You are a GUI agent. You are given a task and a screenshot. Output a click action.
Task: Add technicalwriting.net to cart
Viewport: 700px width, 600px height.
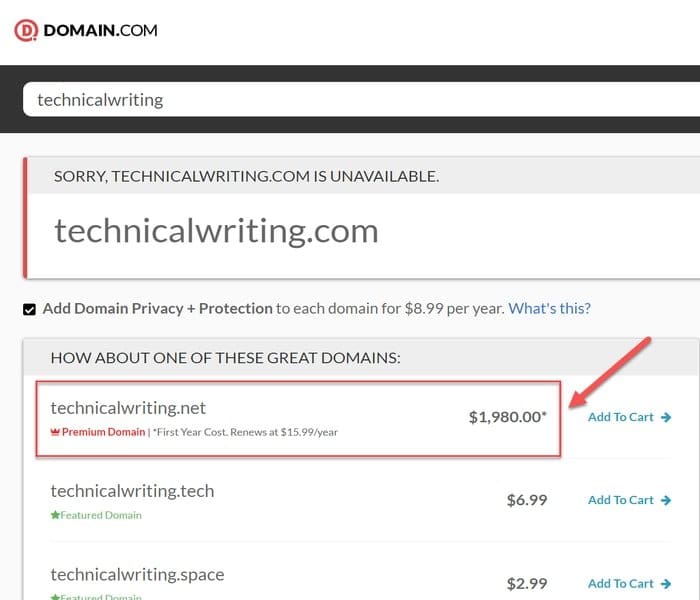click(x=621, y=417)
